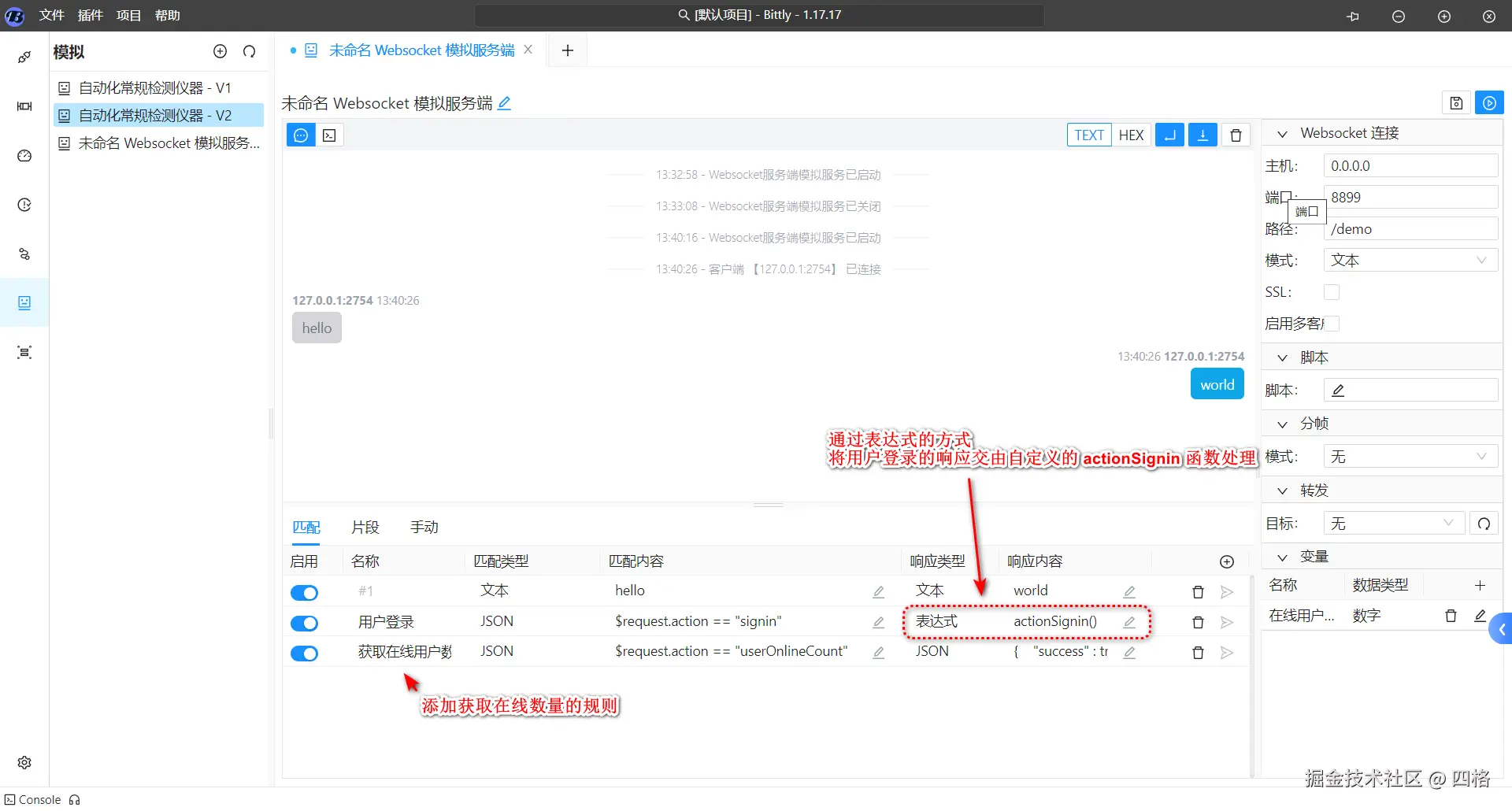Switch message display to TEXT
The width and height of the screenshot is (1512, 811).
click(1089, 135)
